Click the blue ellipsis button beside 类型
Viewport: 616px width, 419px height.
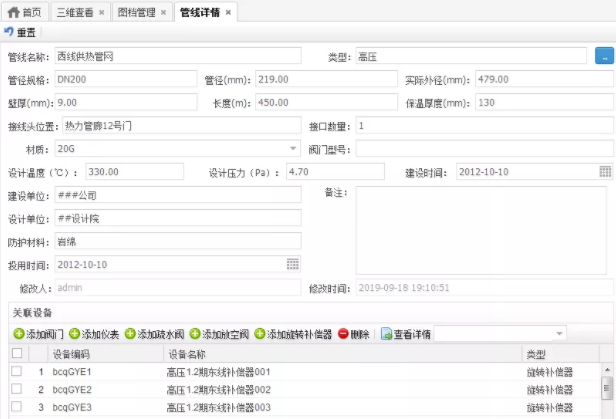point(603,57)
